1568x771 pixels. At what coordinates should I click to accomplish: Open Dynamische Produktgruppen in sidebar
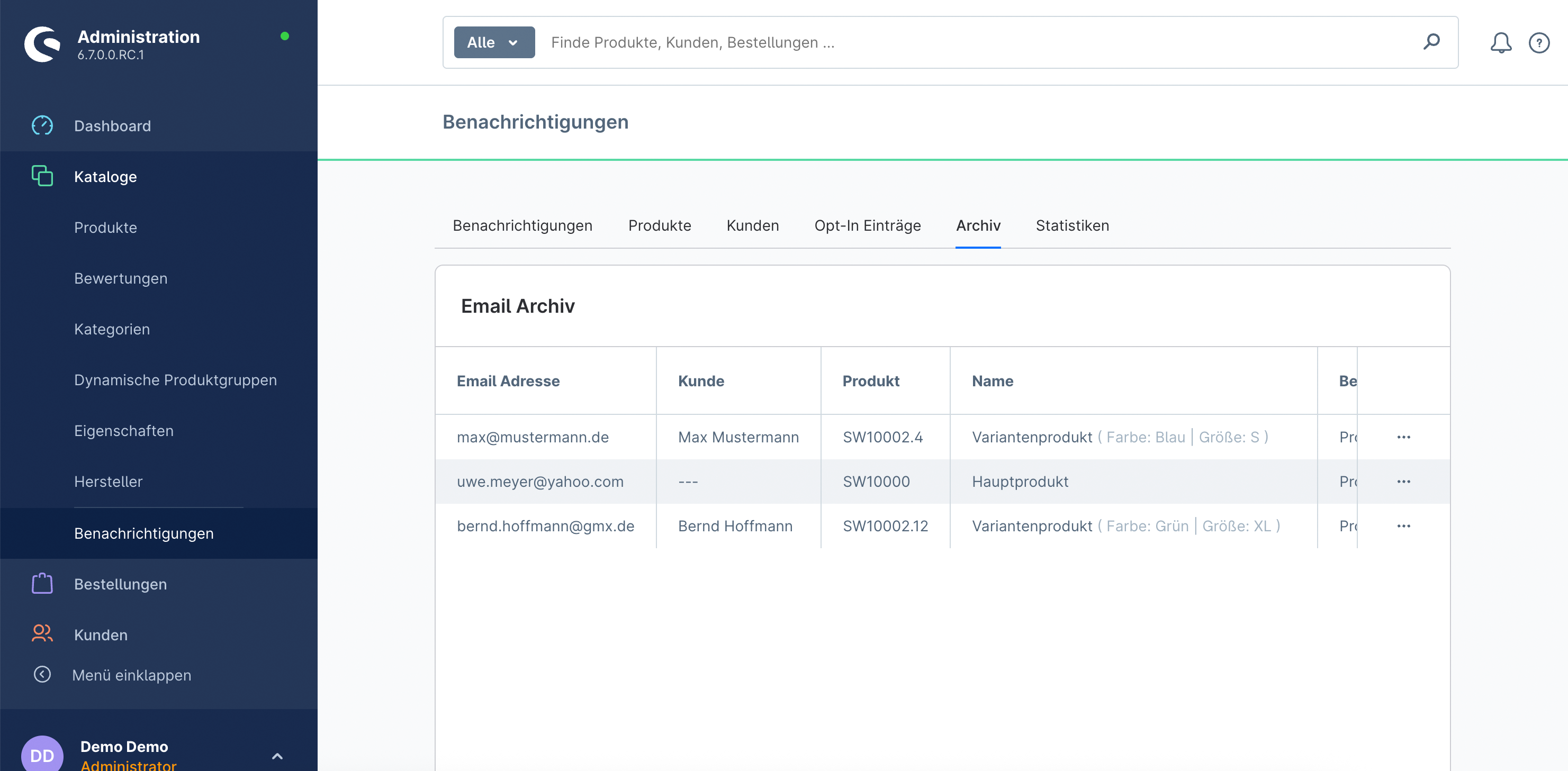point(175,380)
